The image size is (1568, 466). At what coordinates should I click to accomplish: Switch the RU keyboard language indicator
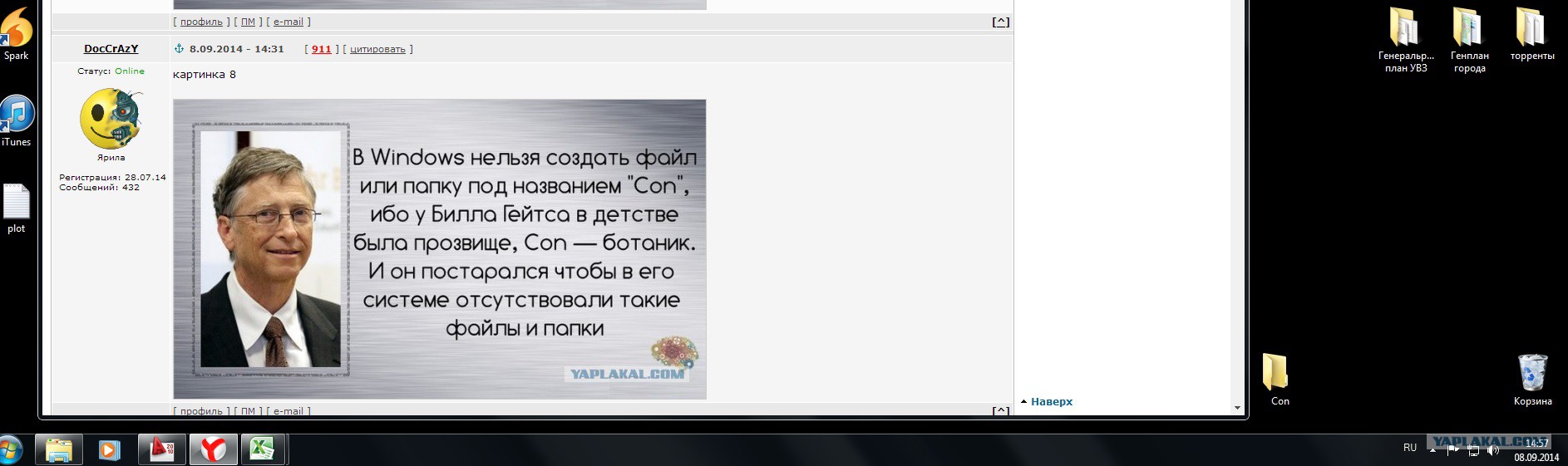pyautogui.click(x=1410, y=448)
